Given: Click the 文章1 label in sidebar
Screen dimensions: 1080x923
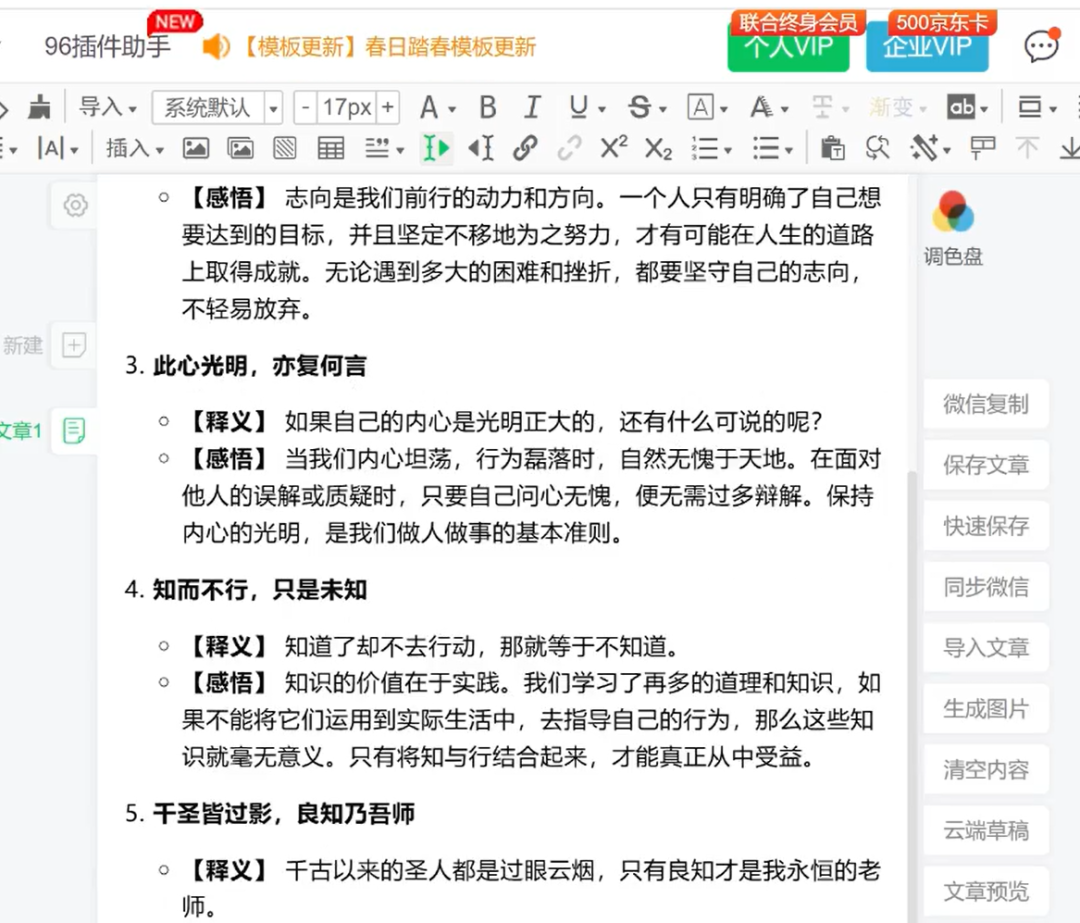Looking at the screenshot, I should 20,431.
